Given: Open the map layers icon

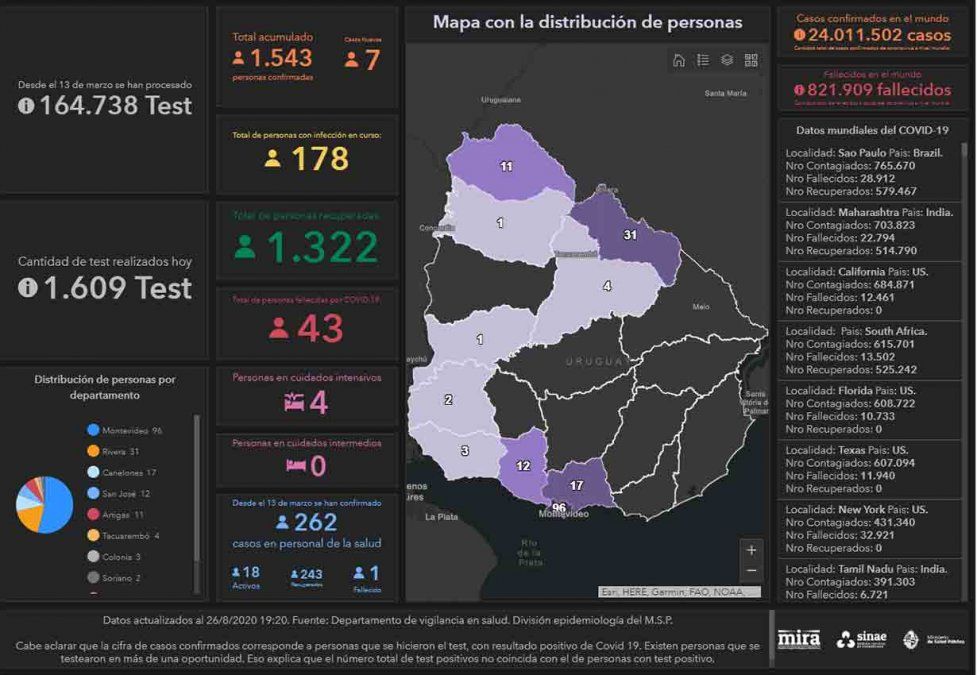Looking at the screenshot, I should click(x=727, y=60).
